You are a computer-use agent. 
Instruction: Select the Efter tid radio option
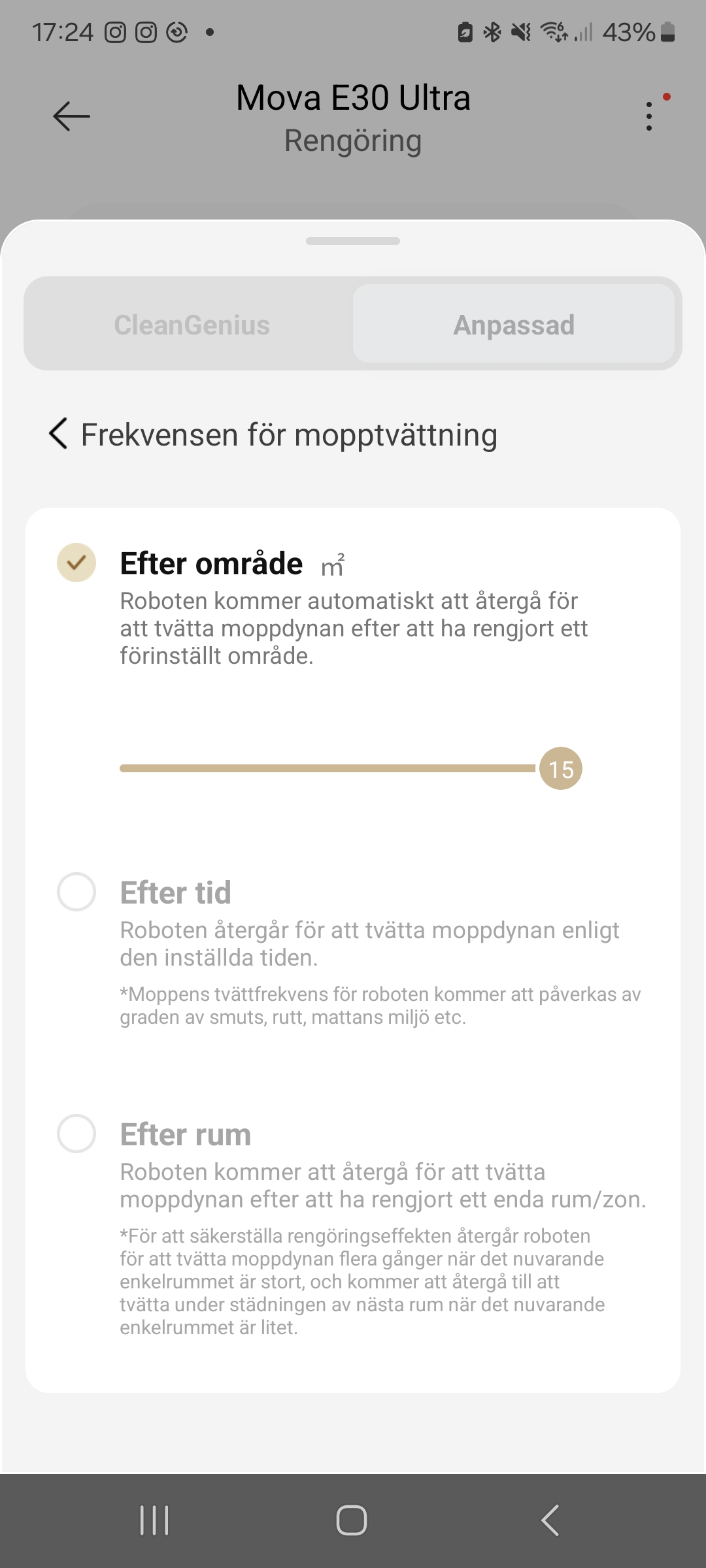coord(76,892)
